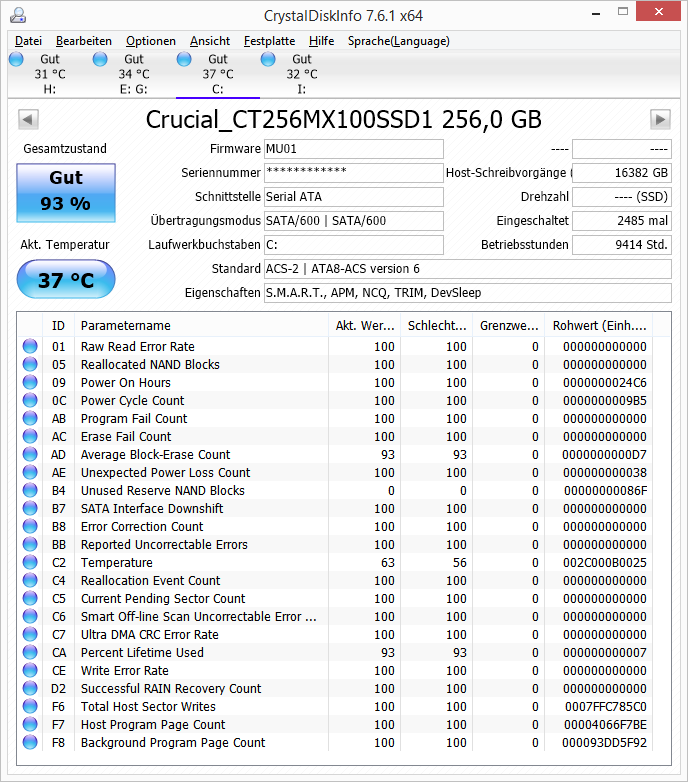Click the Eingeschaltet value 2485 mal

tap(622, 220)
